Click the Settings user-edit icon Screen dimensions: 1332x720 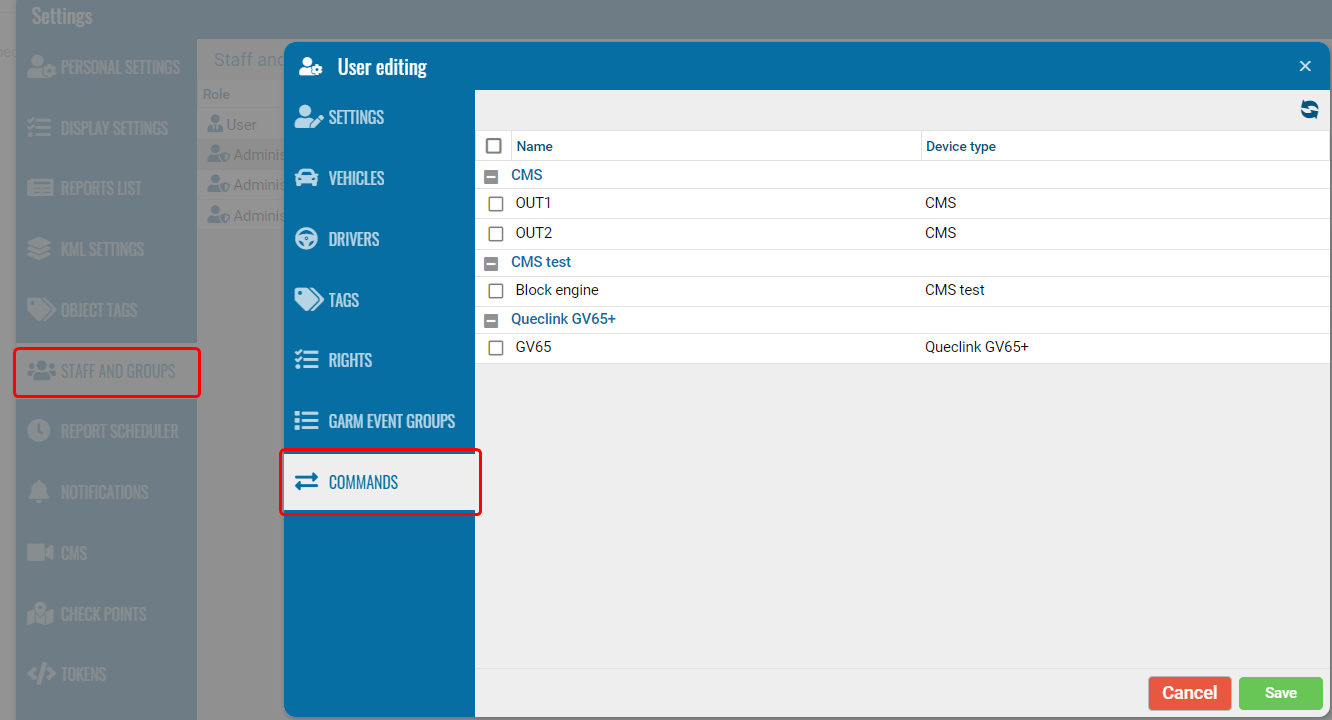coord(308,117)
